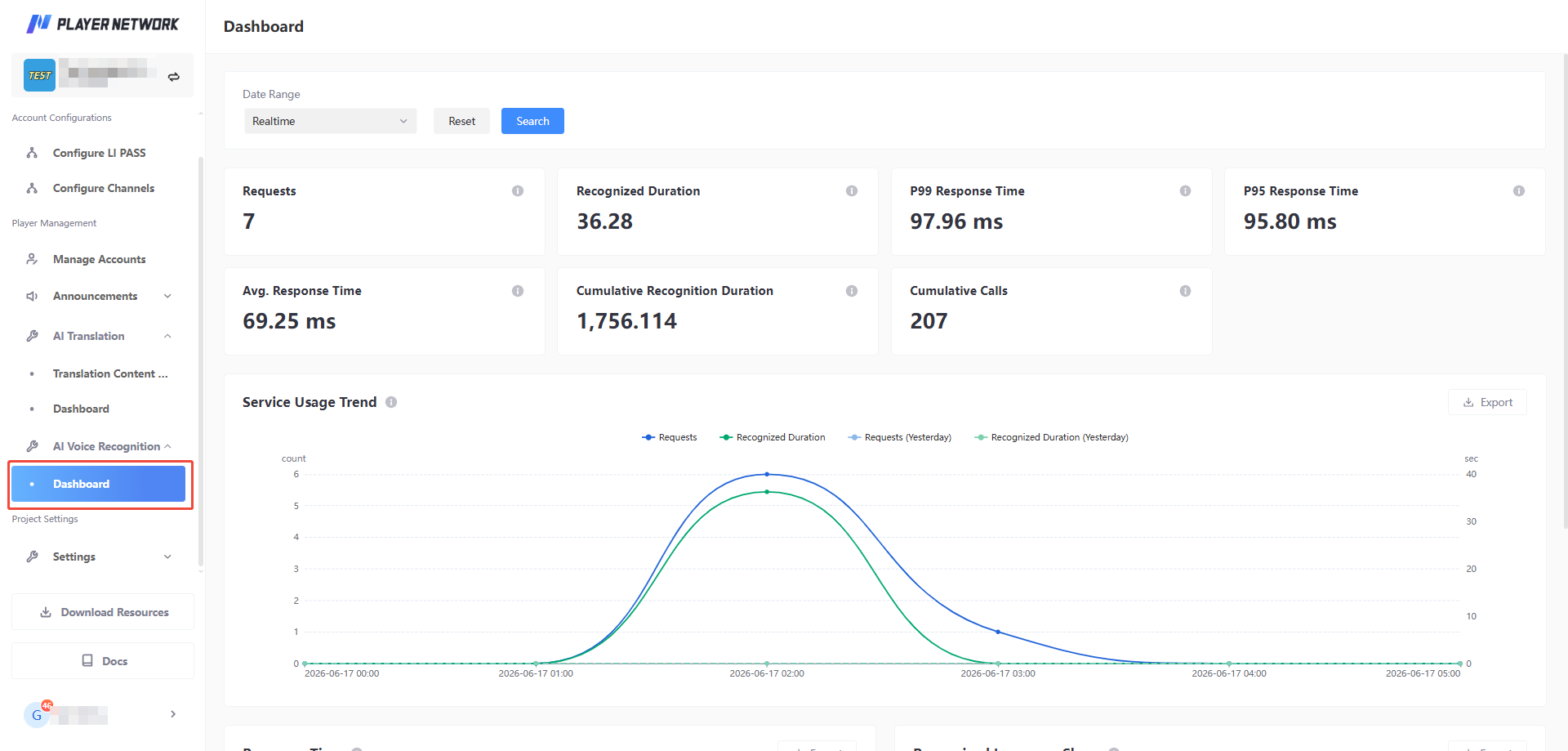Viewport: 1568px width, 751px height.
Task: Click the 36.28 Recognized Duration value
Action: click(604, 221)
